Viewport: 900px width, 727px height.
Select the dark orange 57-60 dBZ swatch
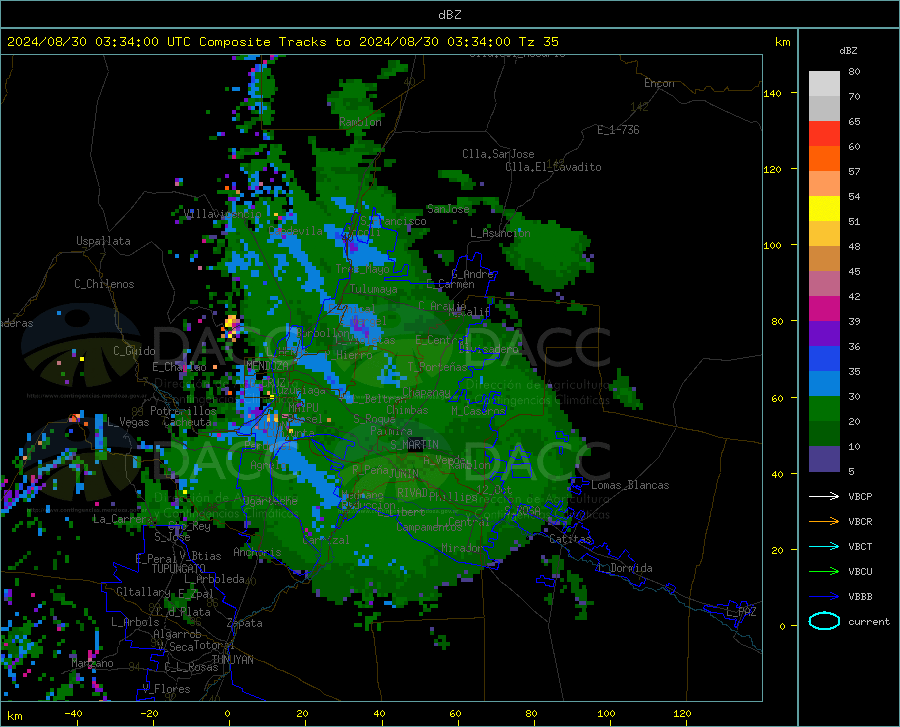[824, 159]
